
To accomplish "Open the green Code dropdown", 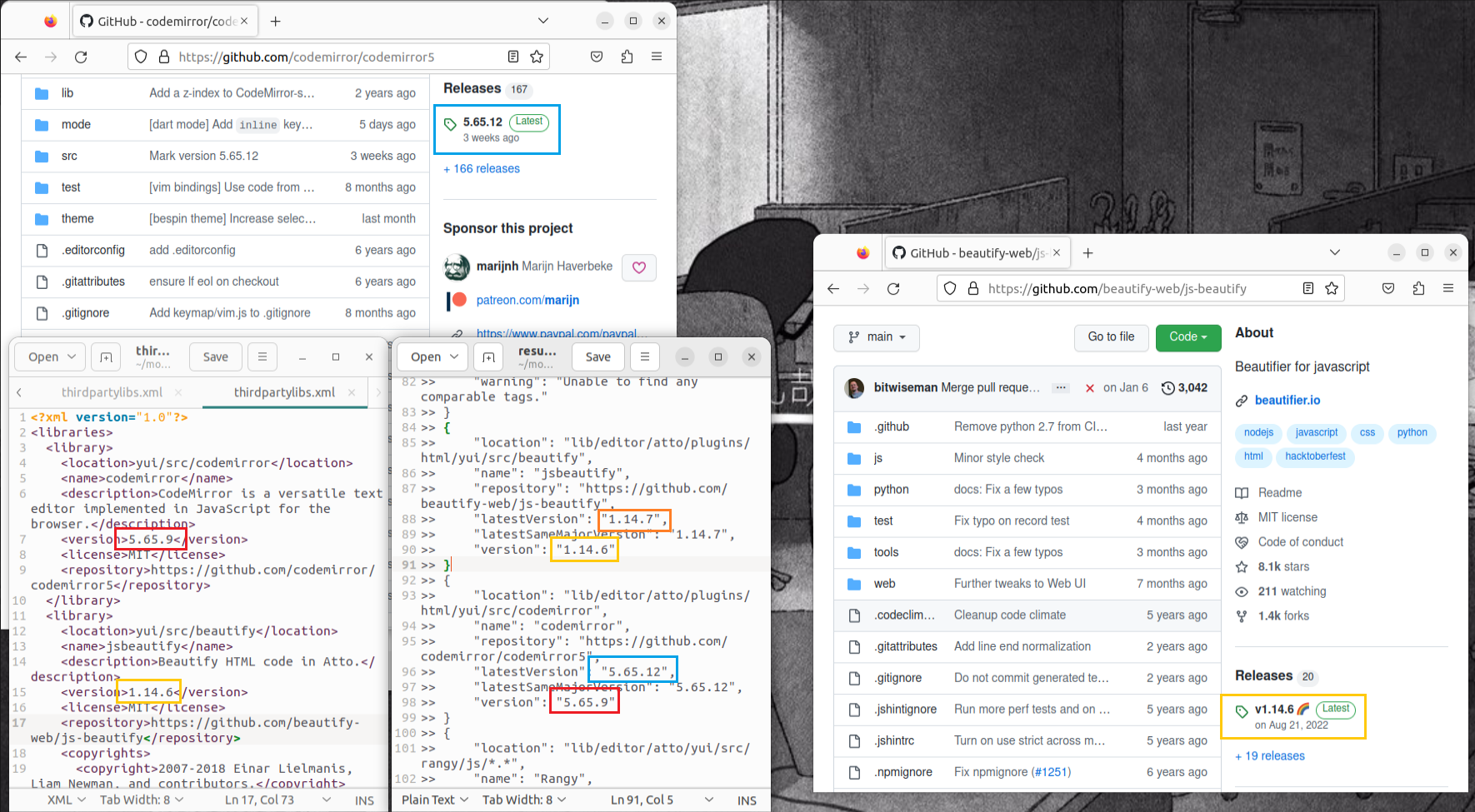I will click(x=1188, y=336).
